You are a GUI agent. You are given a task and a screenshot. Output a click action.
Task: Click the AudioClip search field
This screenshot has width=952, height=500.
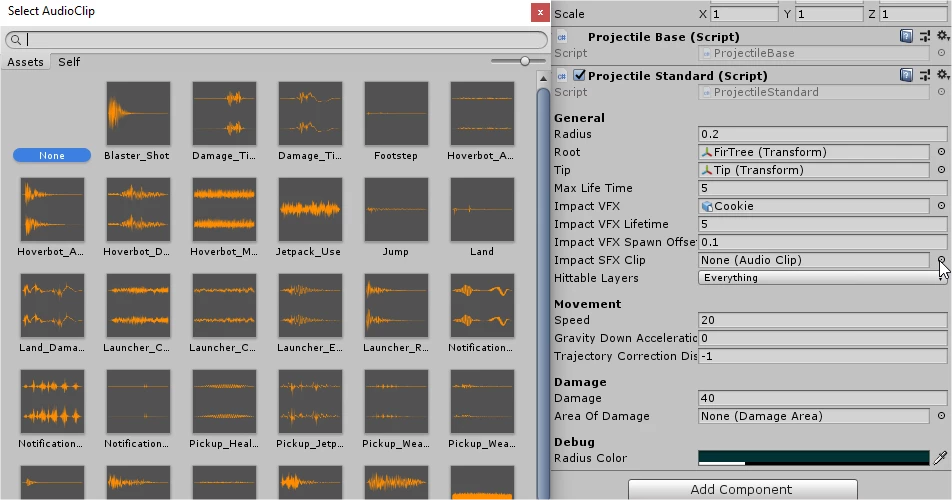coord(276,40)
